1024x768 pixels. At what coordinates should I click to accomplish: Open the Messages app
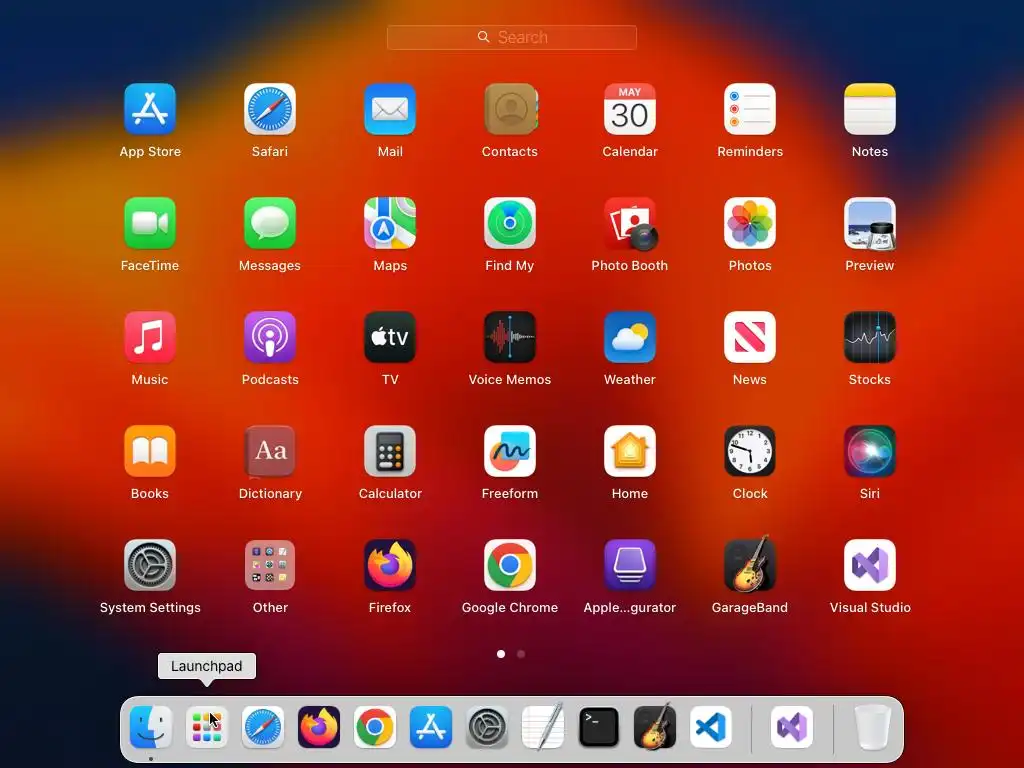pyautogui.click(x=270, y=223)
